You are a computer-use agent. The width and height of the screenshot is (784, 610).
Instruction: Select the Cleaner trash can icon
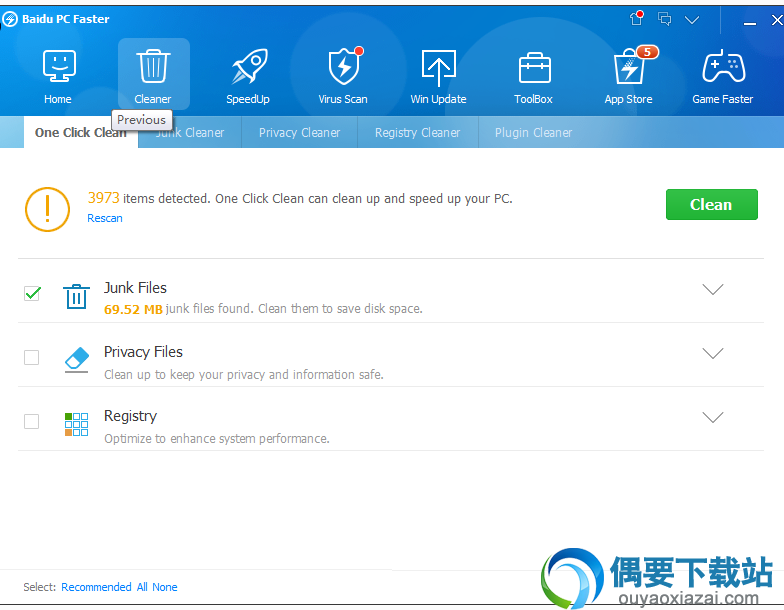[154, 66]
